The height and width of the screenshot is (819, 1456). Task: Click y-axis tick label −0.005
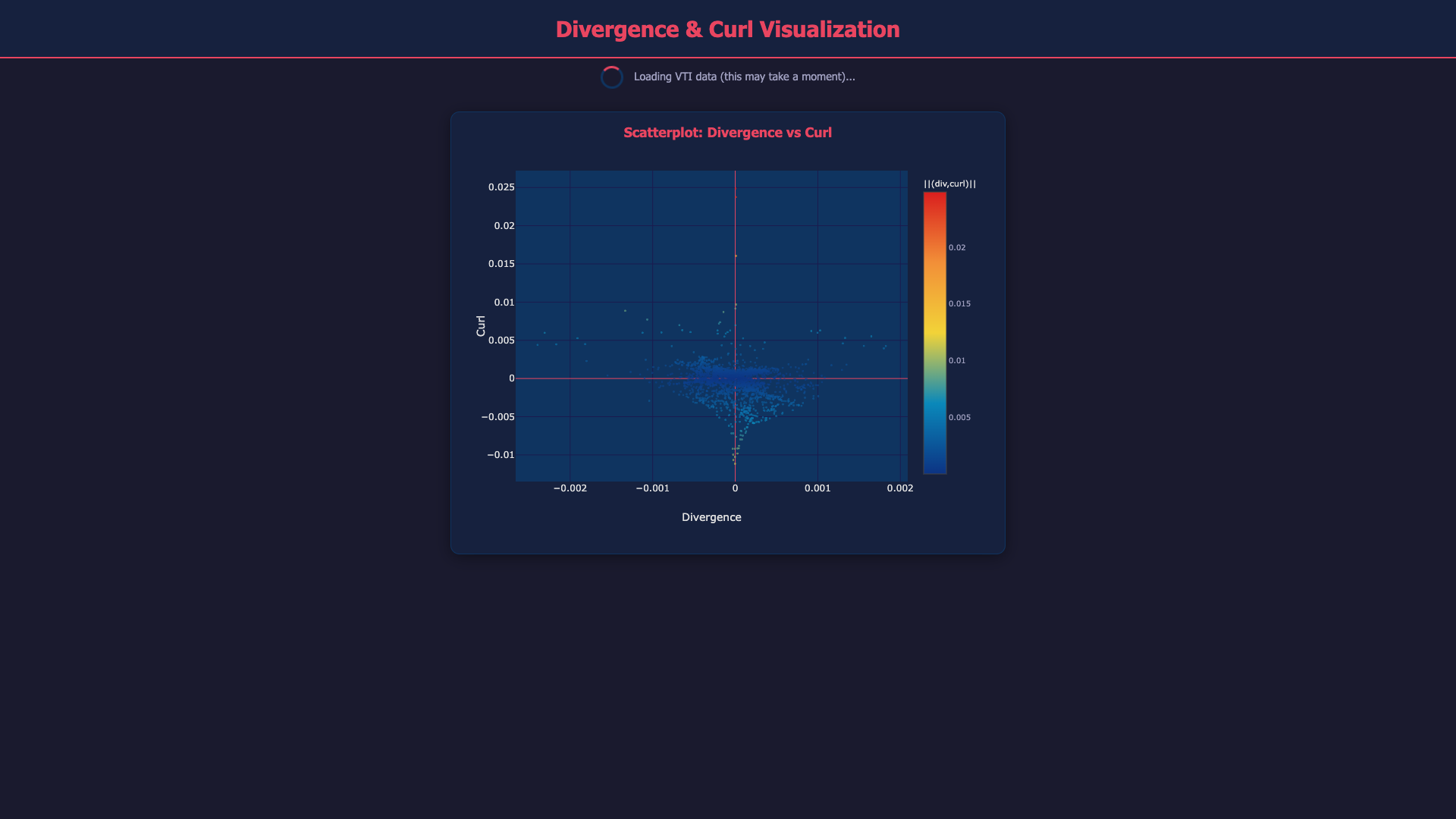coord(498,417)
